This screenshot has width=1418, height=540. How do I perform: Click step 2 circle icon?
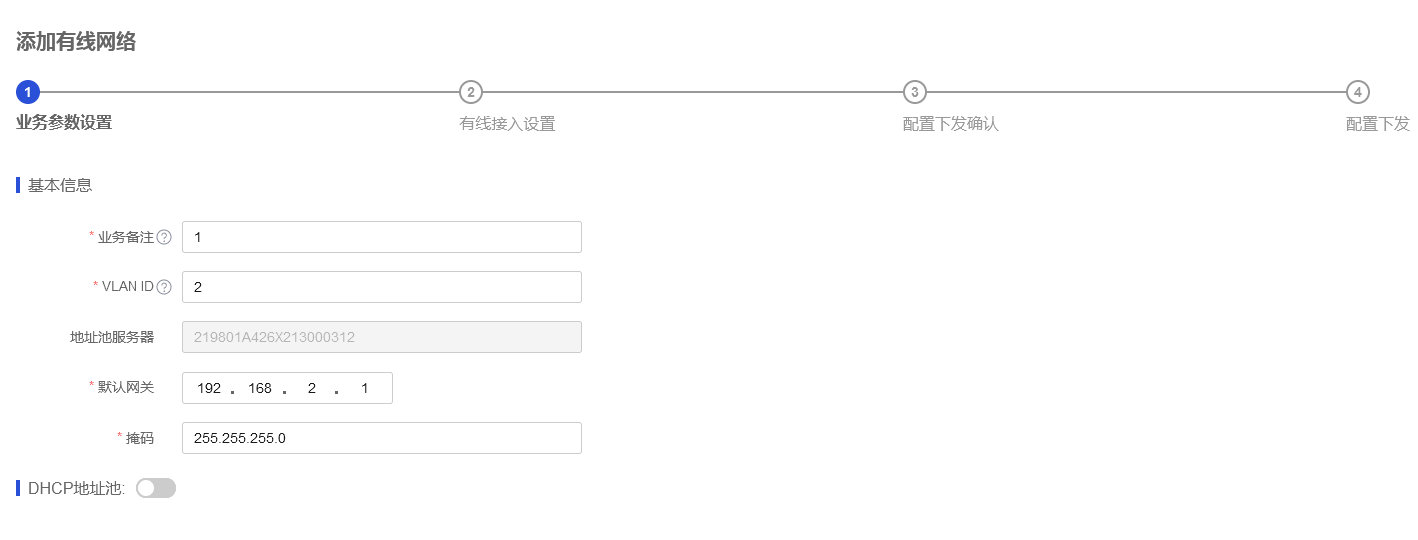471,92
